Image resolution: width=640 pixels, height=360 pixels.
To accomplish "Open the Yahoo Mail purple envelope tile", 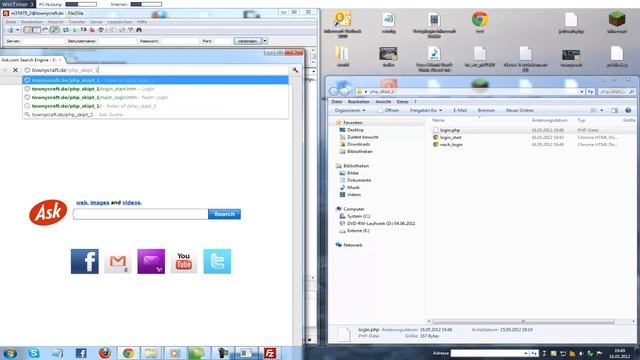I will 151,261.
